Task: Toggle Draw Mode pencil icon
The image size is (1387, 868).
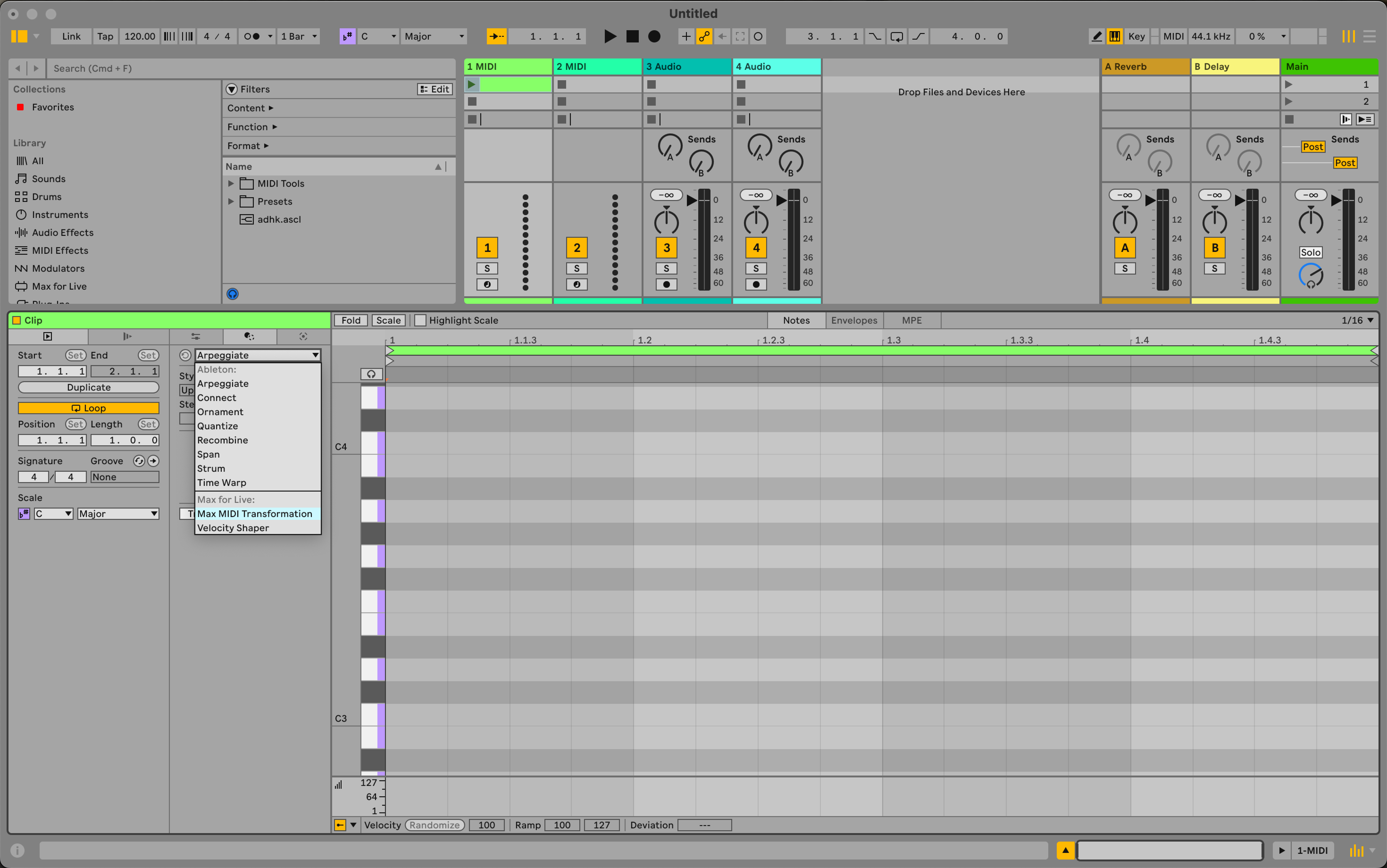Action: (1097, 36)
